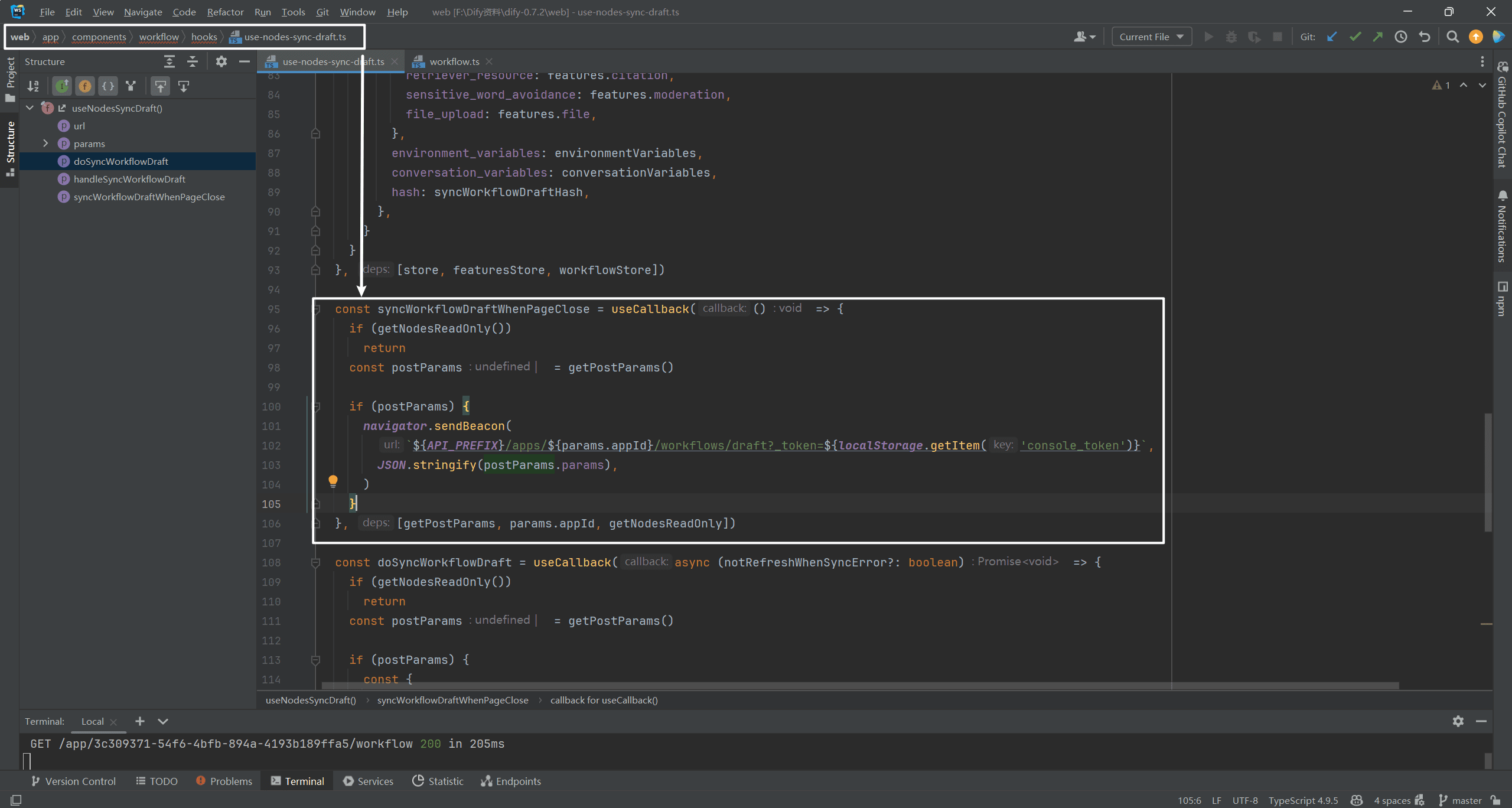Toggle the structure panel collapse button
Image resolution: width=1512 pixels, height=808 pixels.
click(x=245, y=61)
